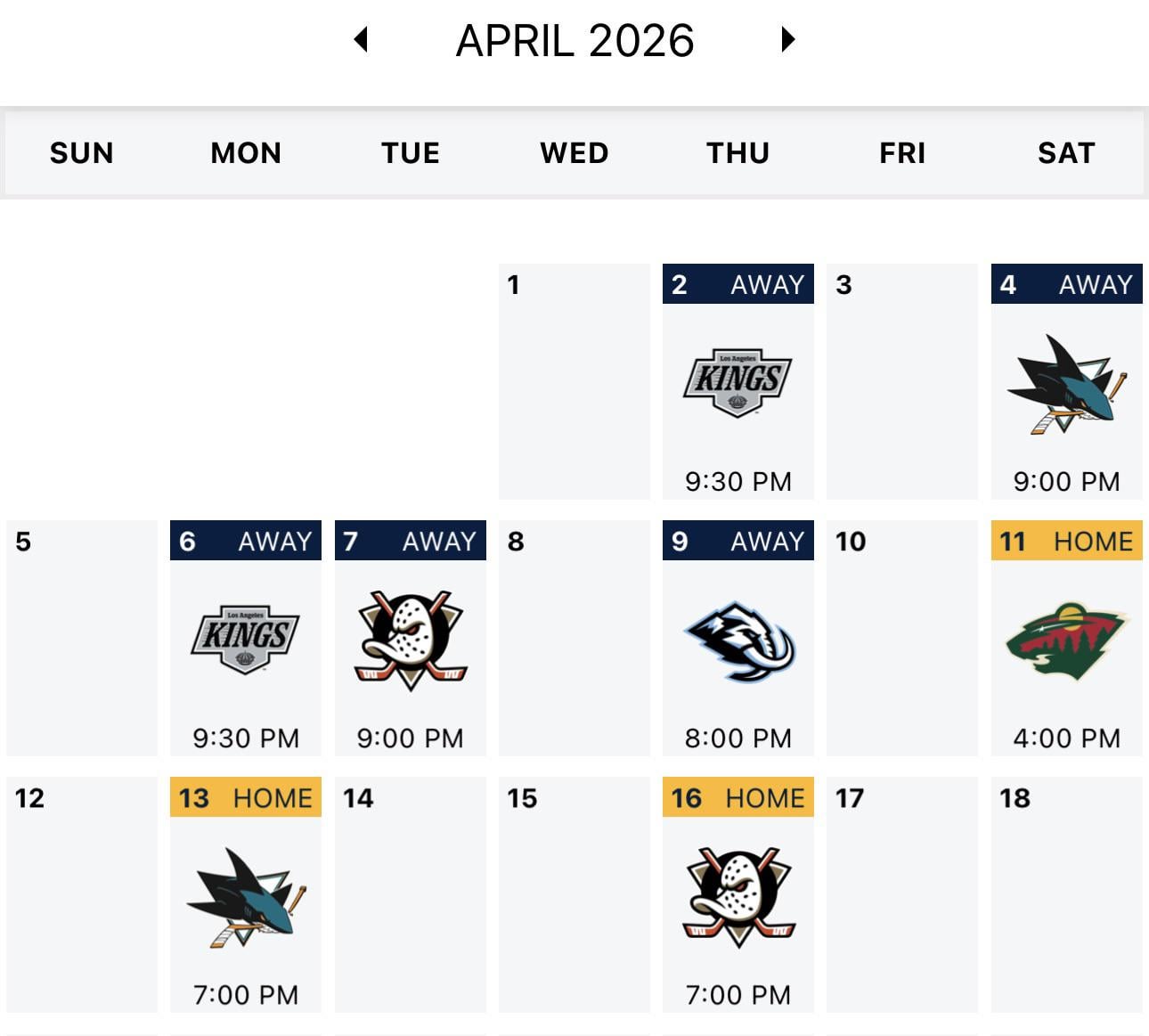The width and height of the screenshot is (1149, 1036).
Task: Open Mammoth logo on April 9
Action: (738, 640)
